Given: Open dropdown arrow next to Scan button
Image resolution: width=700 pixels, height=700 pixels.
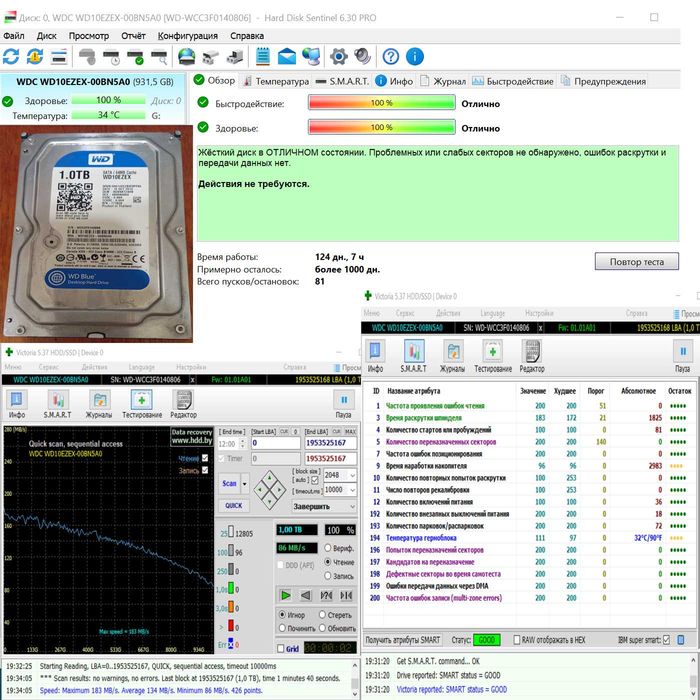Looking at the screenshot, I should pos(245,484).
